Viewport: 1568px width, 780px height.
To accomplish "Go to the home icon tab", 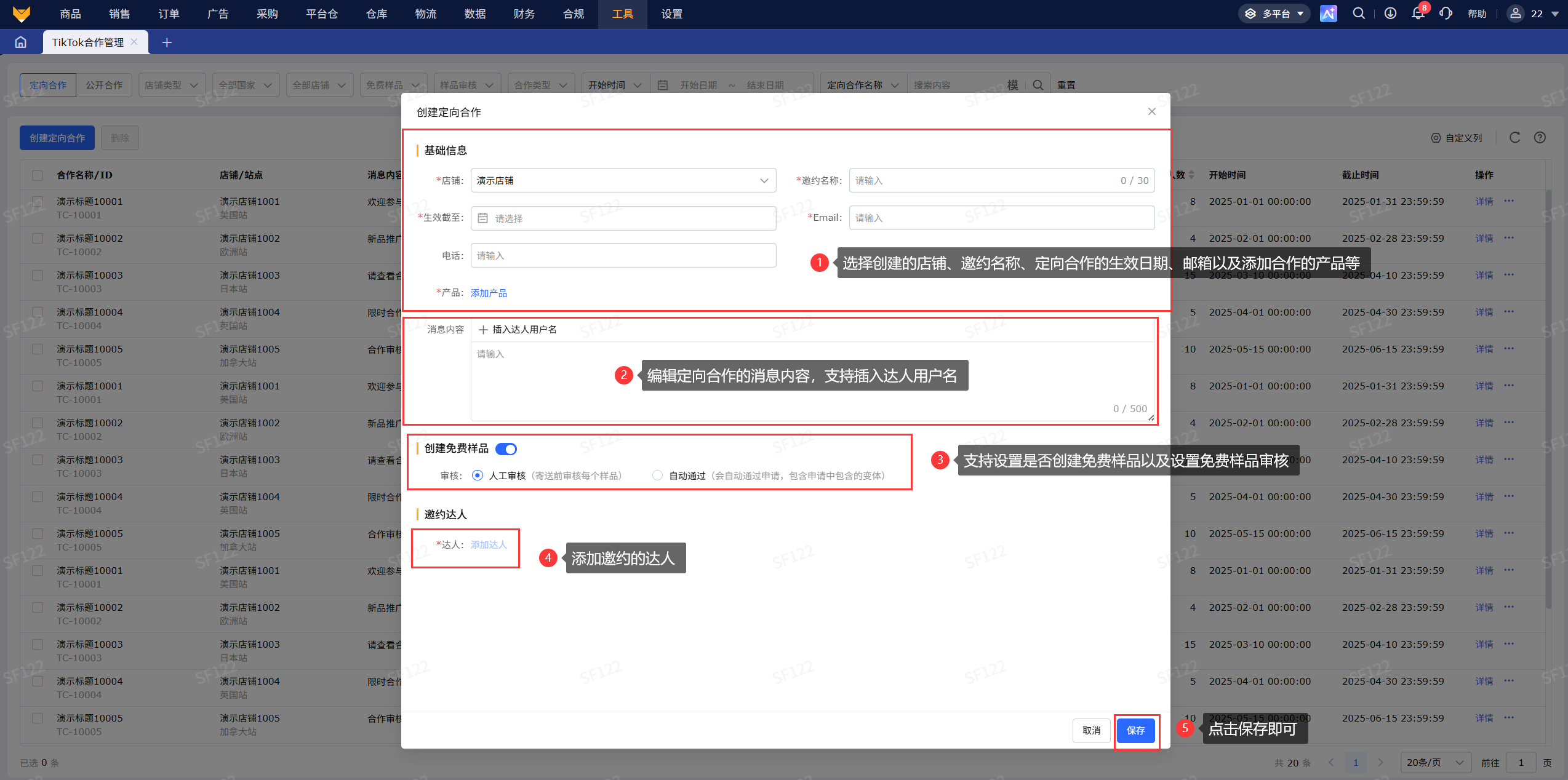I will (21, 42).
